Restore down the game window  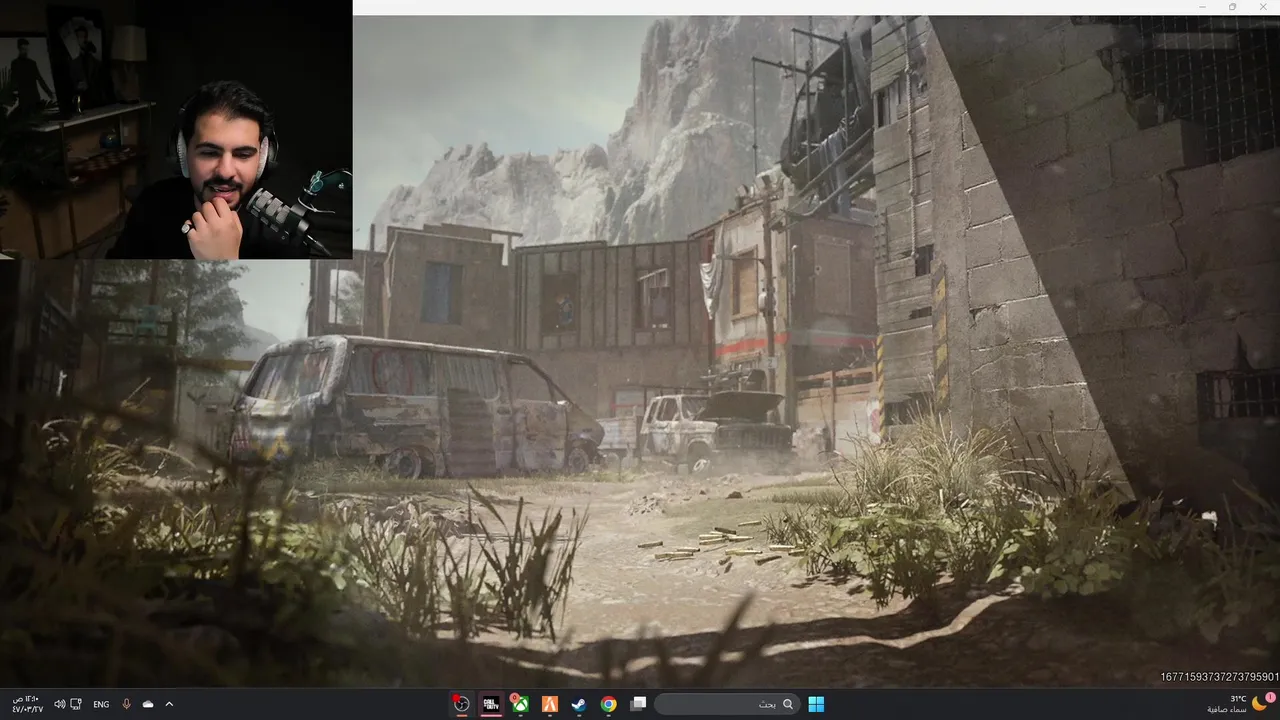[1232, 7]
